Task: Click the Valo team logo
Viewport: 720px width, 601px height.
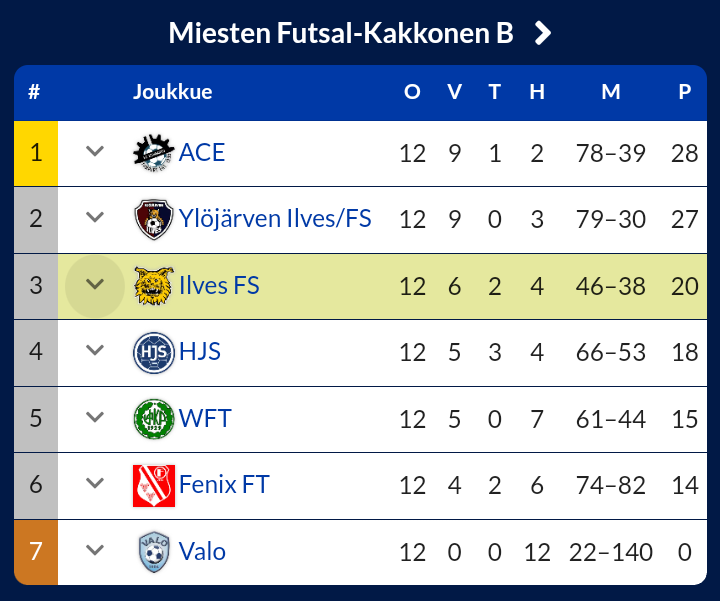Action: 154,551
